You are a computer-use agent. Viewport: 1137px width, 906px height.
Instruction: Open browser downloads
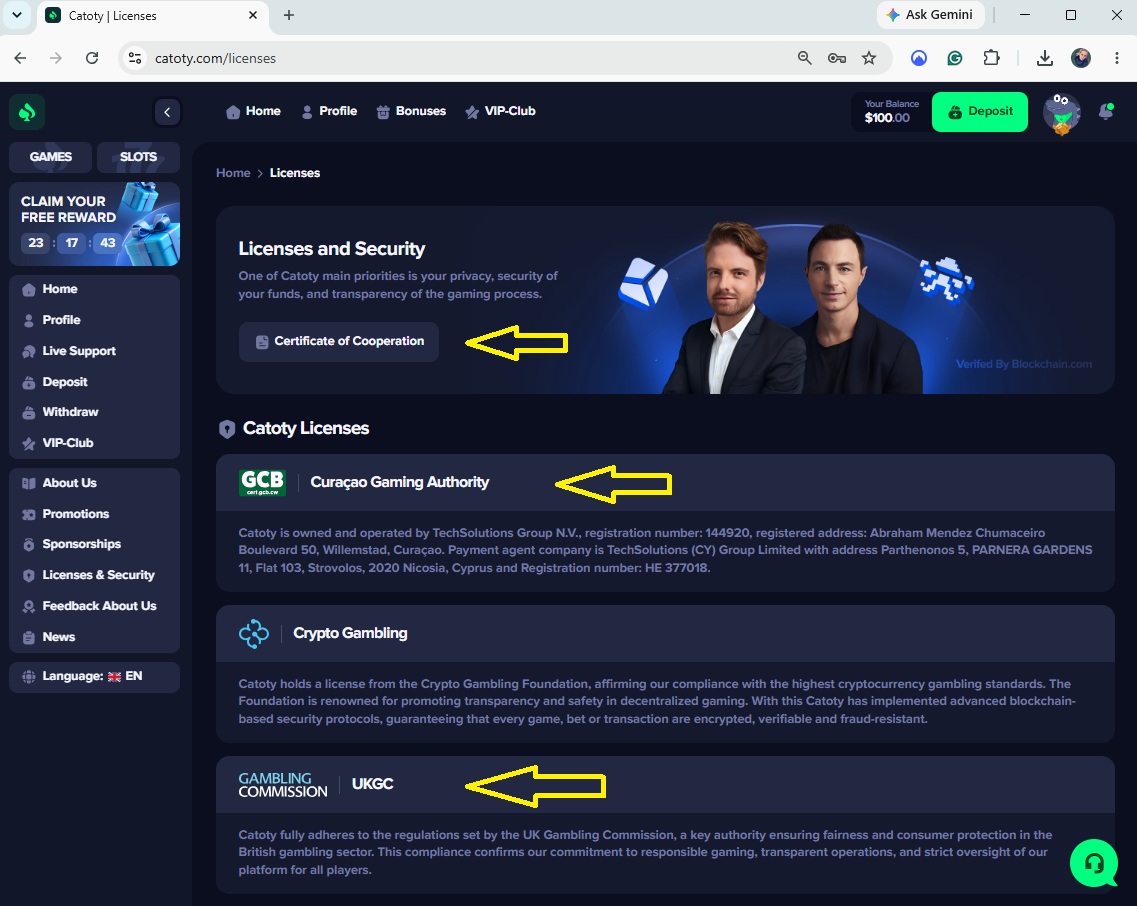pyautogui.click(x=1045, y=58)
